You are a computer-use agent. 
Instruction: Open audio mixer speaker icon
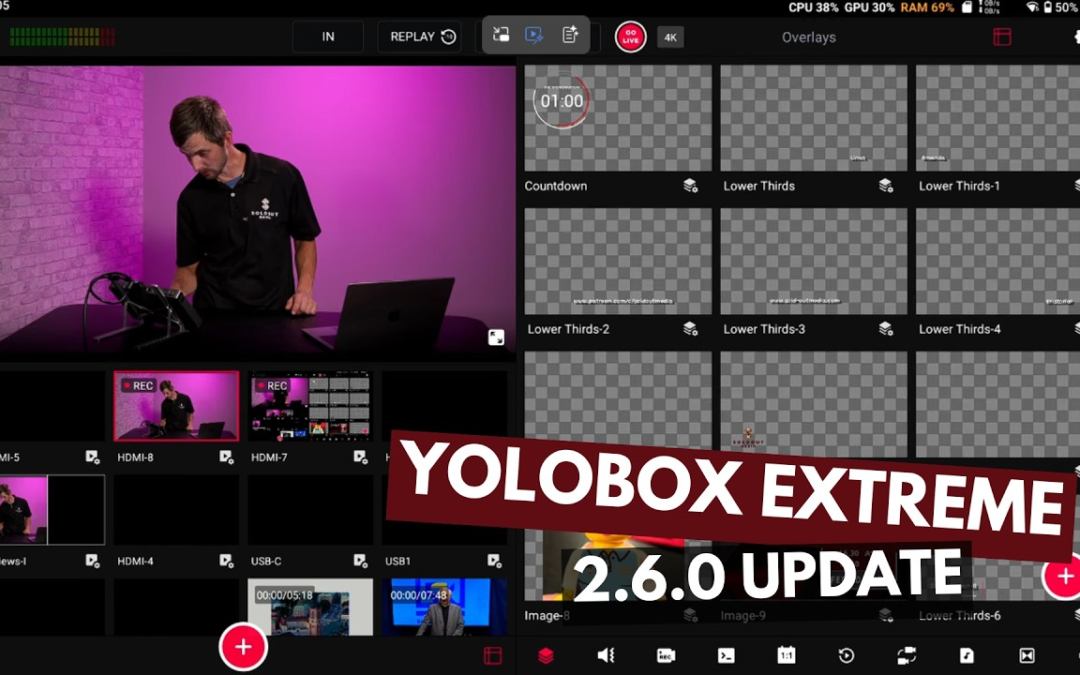point(606,656)
